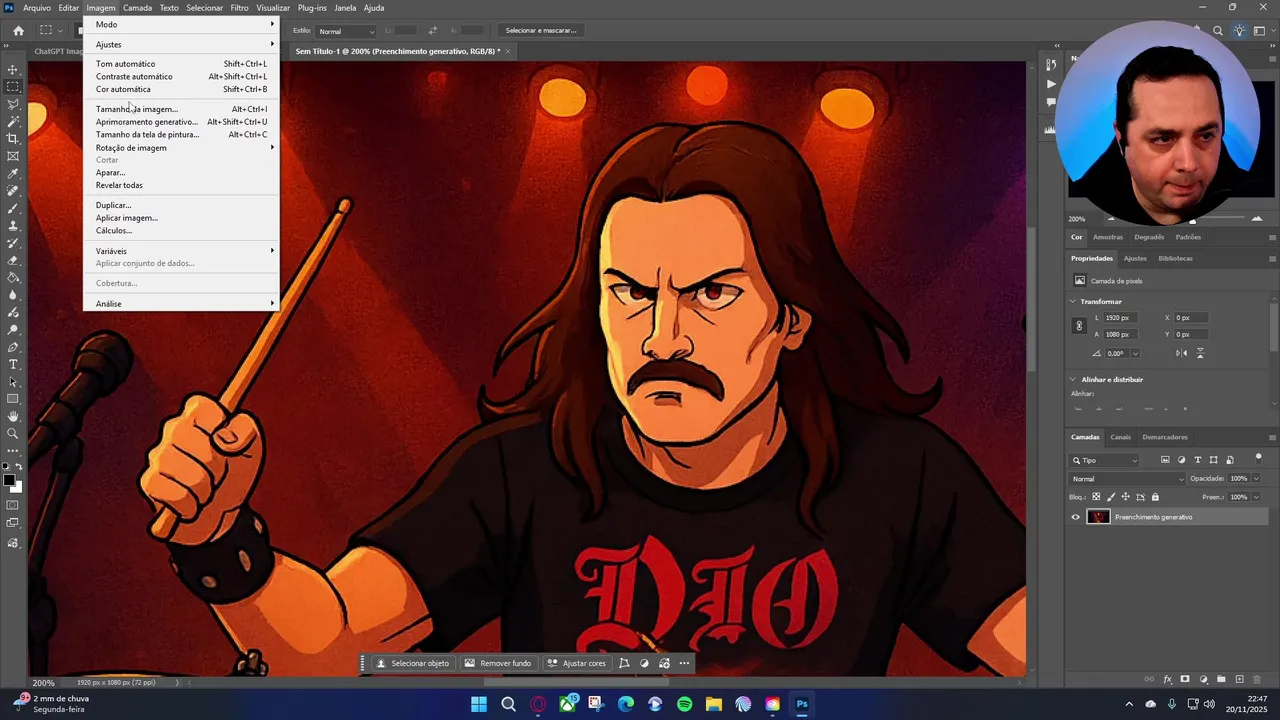Create a new layer
Image resolution: width=1280 pixels, height=720 pixels.
click(x=1240, y=679)
